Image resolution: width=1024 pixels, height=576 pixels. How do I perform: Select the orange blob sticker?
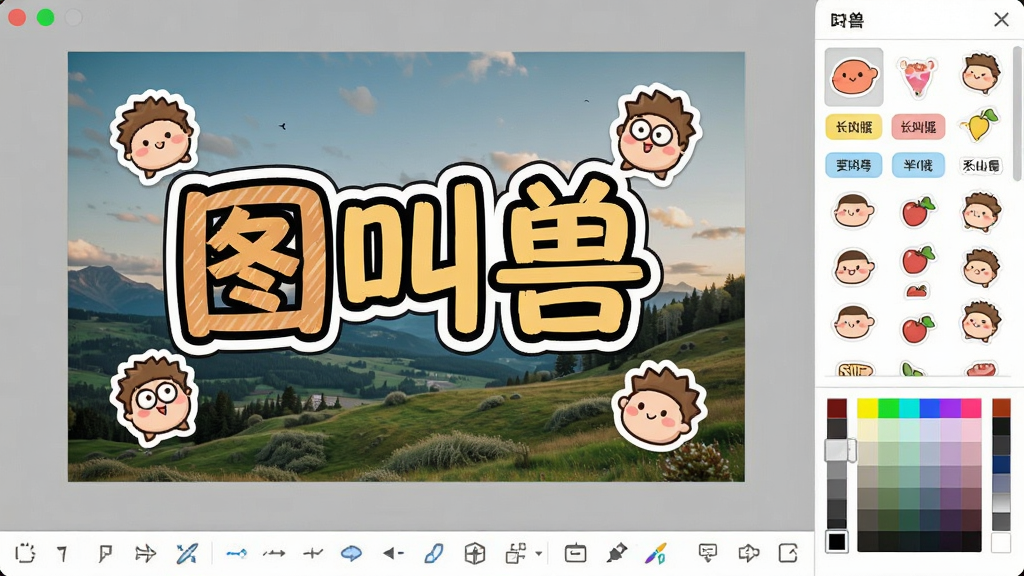tap(854, 76)
